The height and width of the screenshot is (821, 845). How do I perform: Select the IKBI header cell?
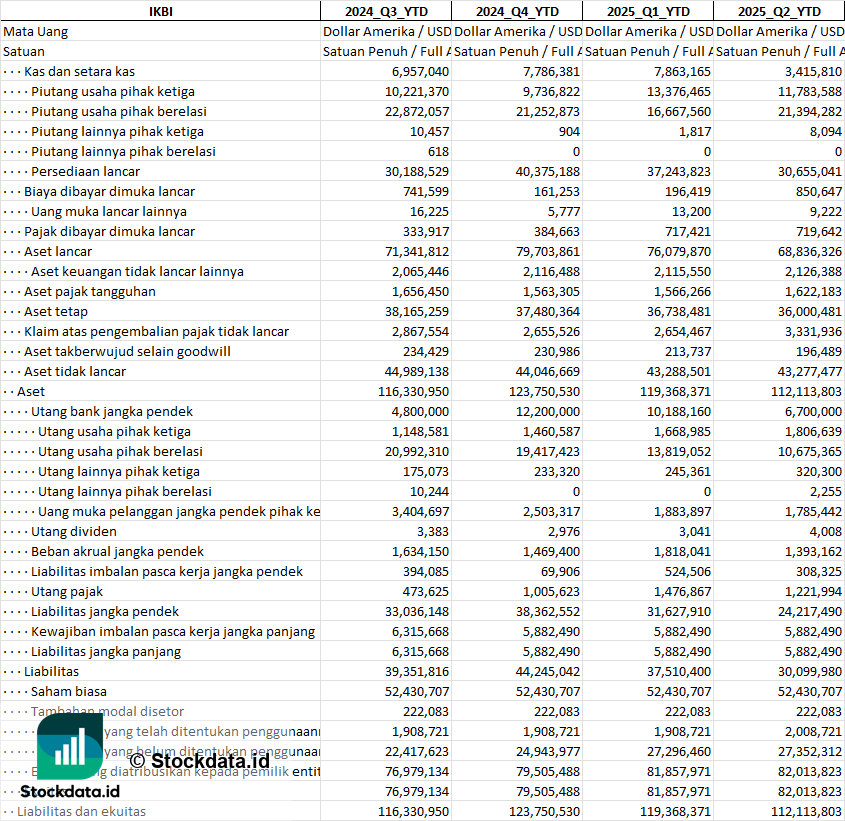coord(161,11)
